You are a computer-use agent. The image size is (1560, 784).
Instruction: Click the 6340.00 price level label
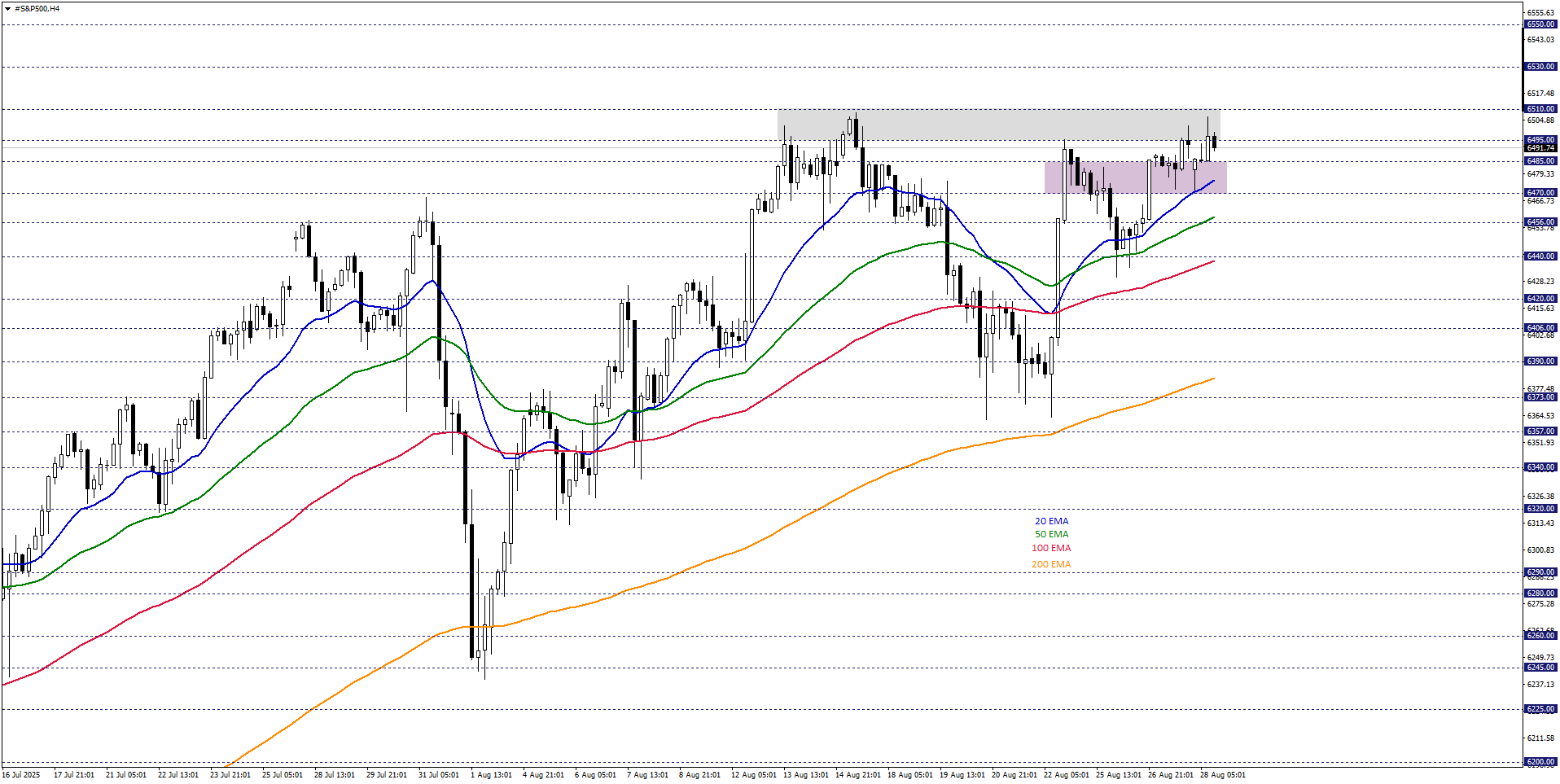pos(1540,467)
